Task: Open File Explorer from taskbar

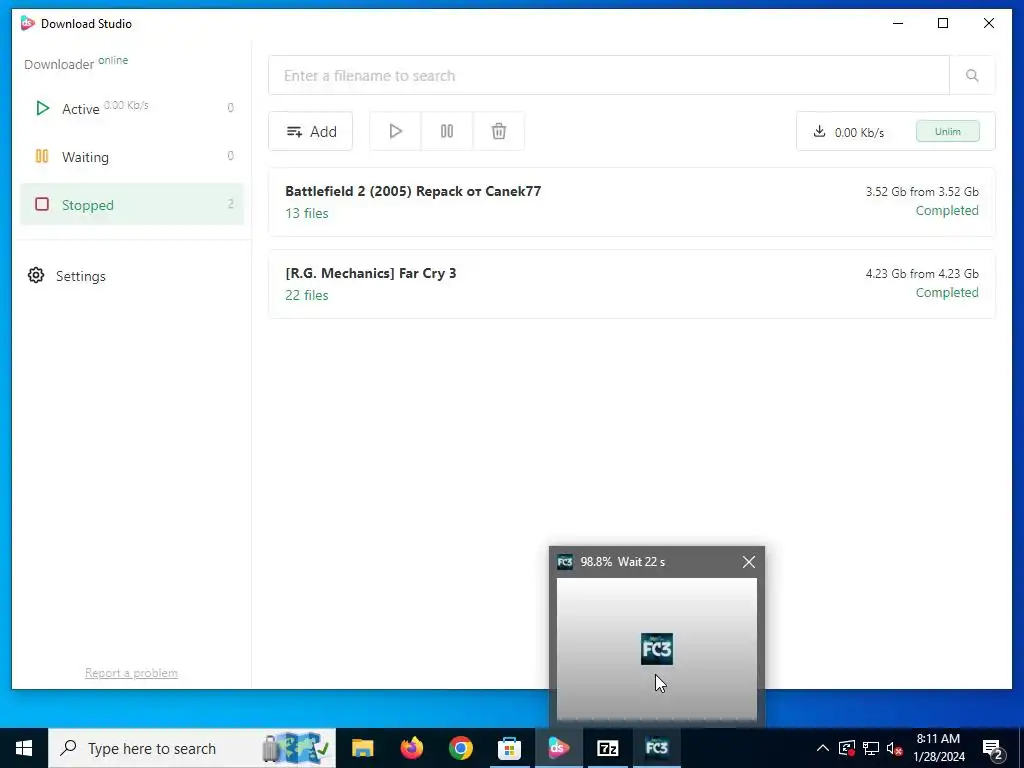Action: 362,748
